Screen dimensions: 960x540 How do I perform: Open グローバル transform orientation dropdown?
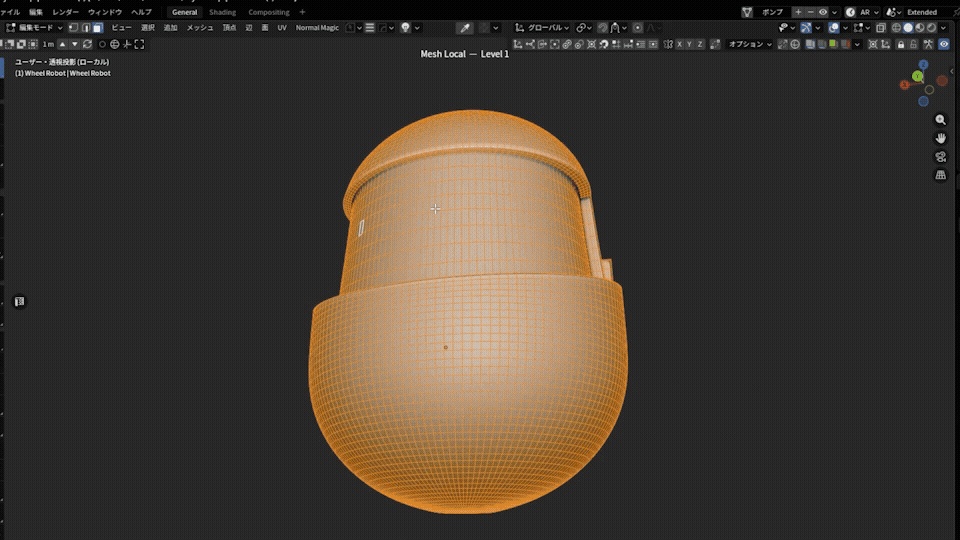[542, 28]
